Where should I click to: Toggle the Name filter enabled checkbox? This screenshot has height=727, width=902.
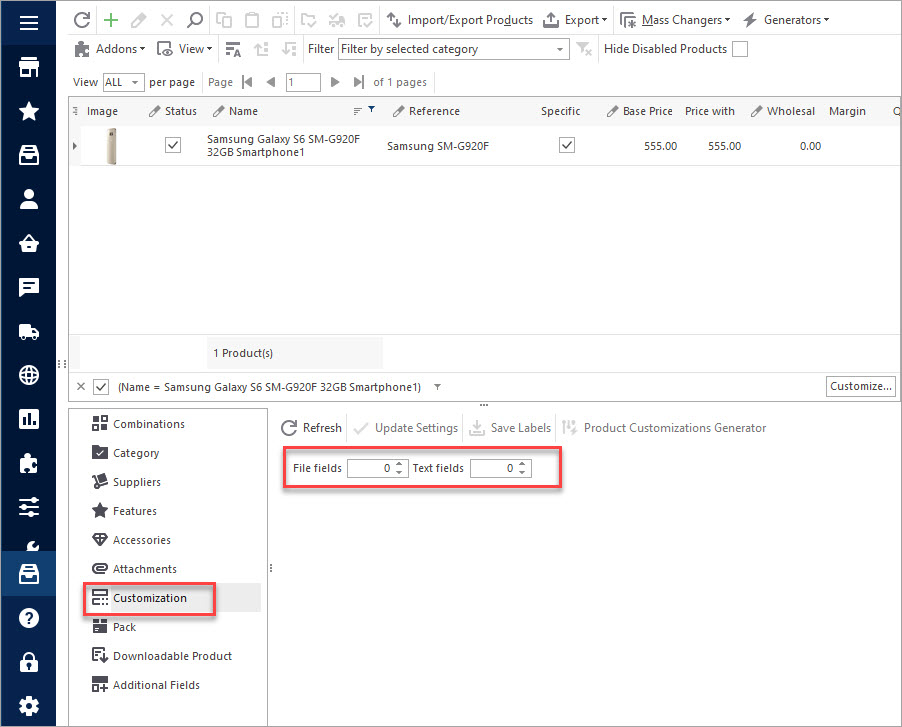[101, 387]
